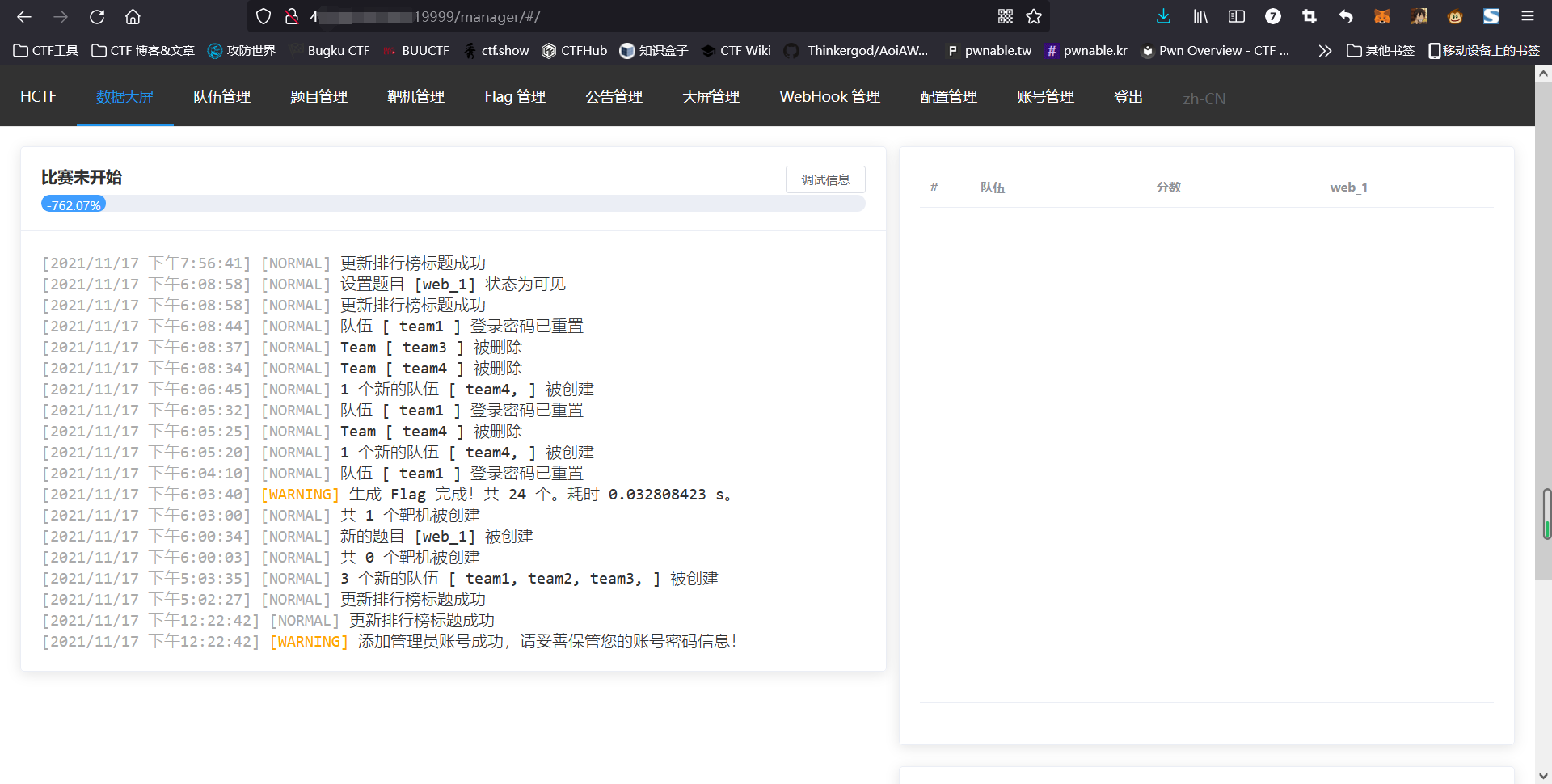Open the hamburger application menu
This screenshot has width=1552, height=784.
1528,16
